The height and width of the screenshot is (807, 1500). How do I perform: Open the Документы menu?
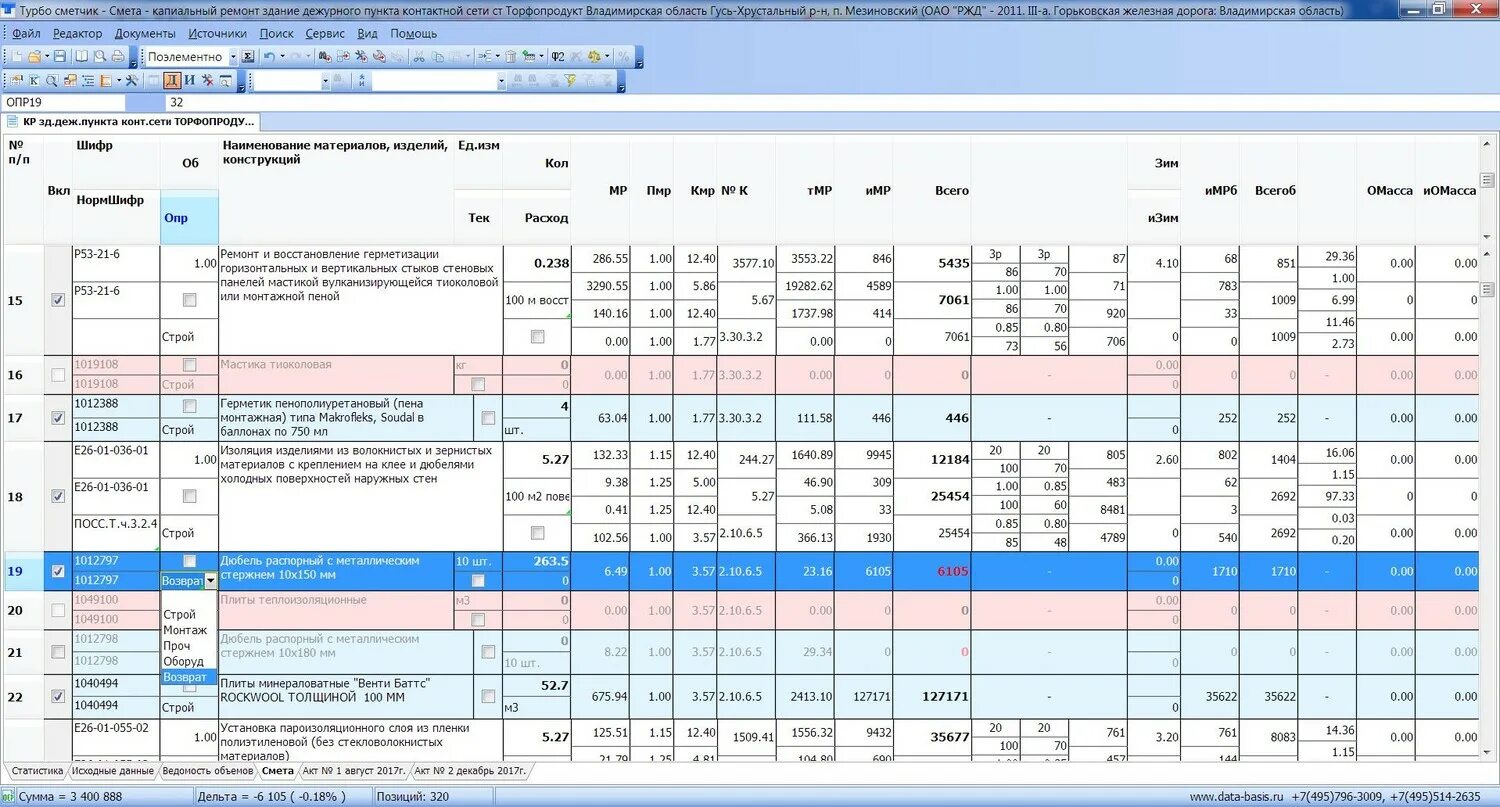click(145, 33)
